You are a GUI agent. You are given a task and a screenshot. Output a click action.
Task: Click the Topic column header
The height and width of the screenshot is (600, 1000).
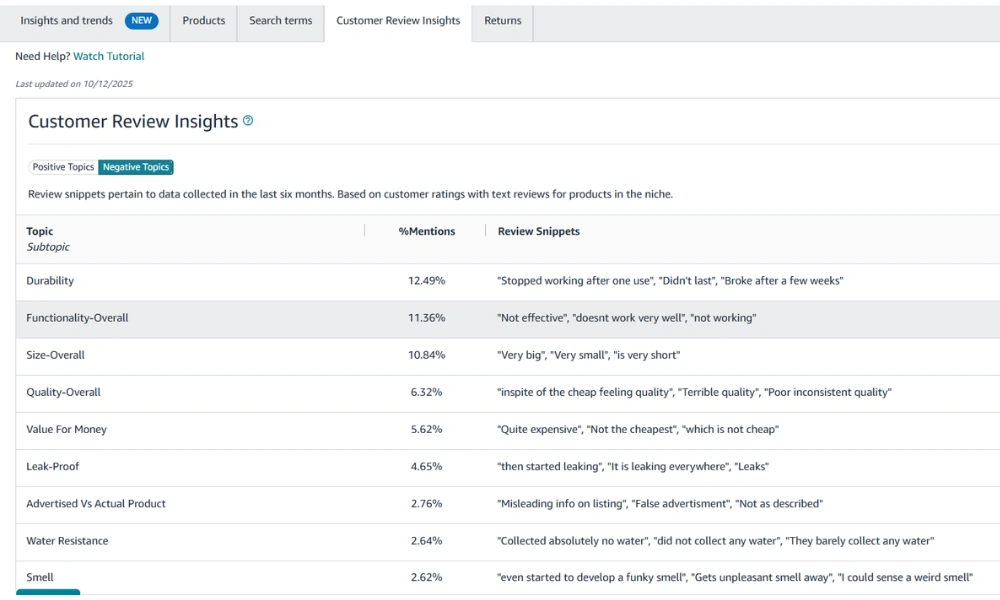40,231
